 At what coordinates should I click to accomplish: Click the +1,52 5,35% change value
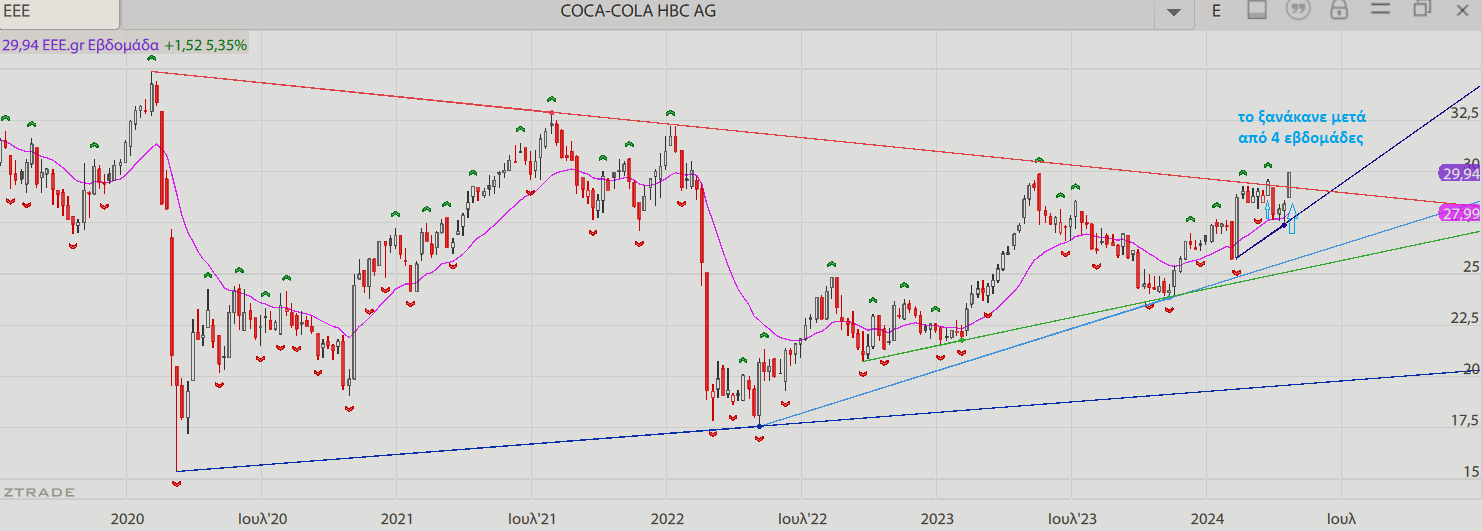coord(206,45)
